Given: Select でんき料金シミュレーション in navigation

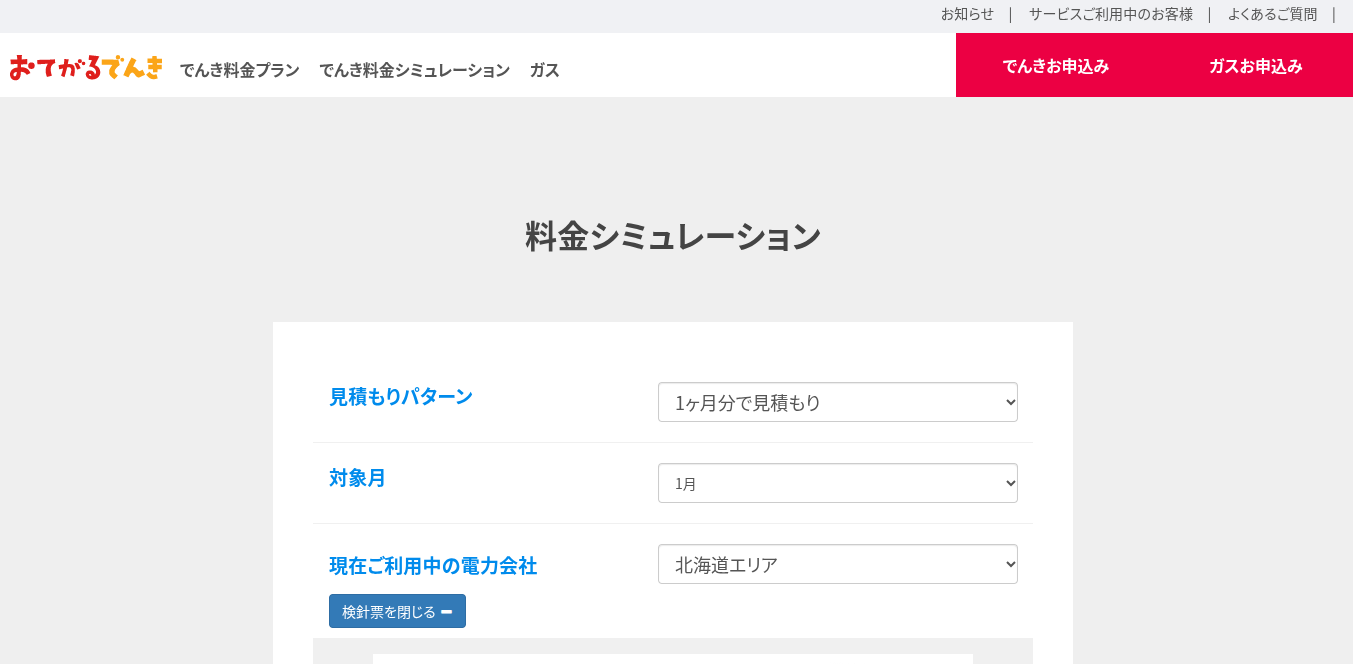Looking at the screenshot, I should [x=414, y=70].
